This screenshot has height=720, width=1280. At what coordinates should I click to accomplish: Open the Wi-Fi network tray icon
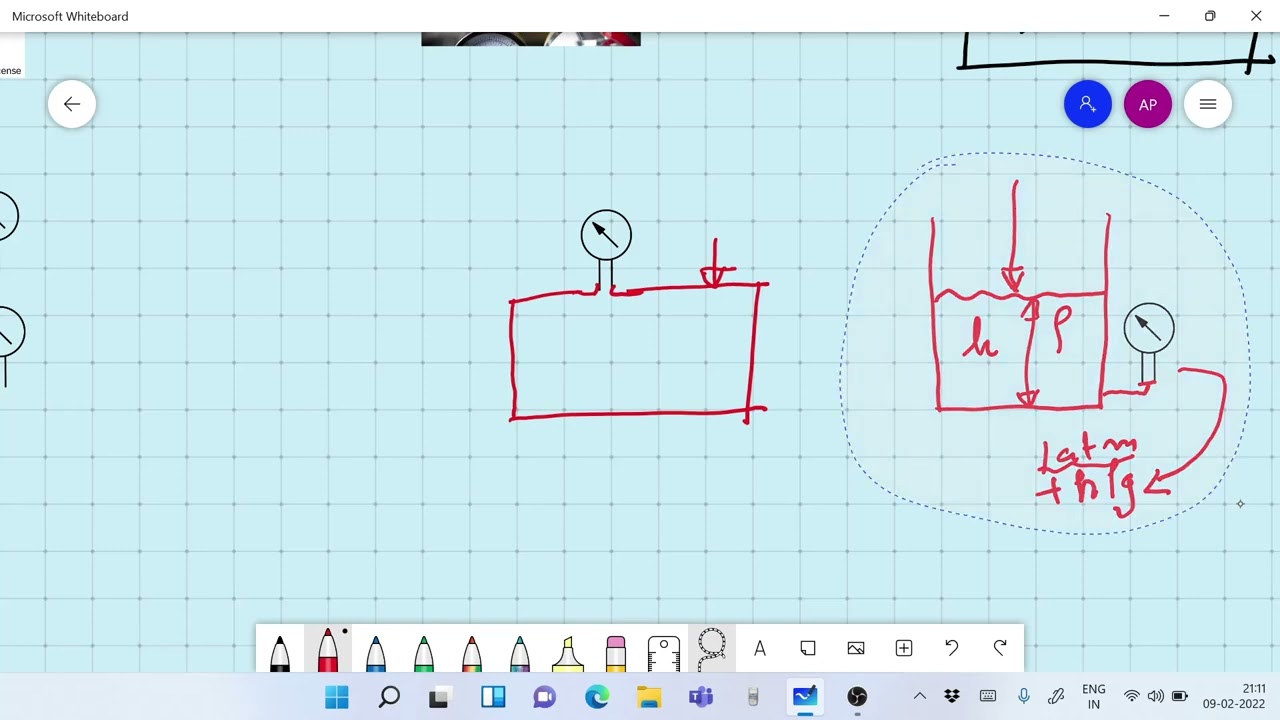tap(1131, 697)
